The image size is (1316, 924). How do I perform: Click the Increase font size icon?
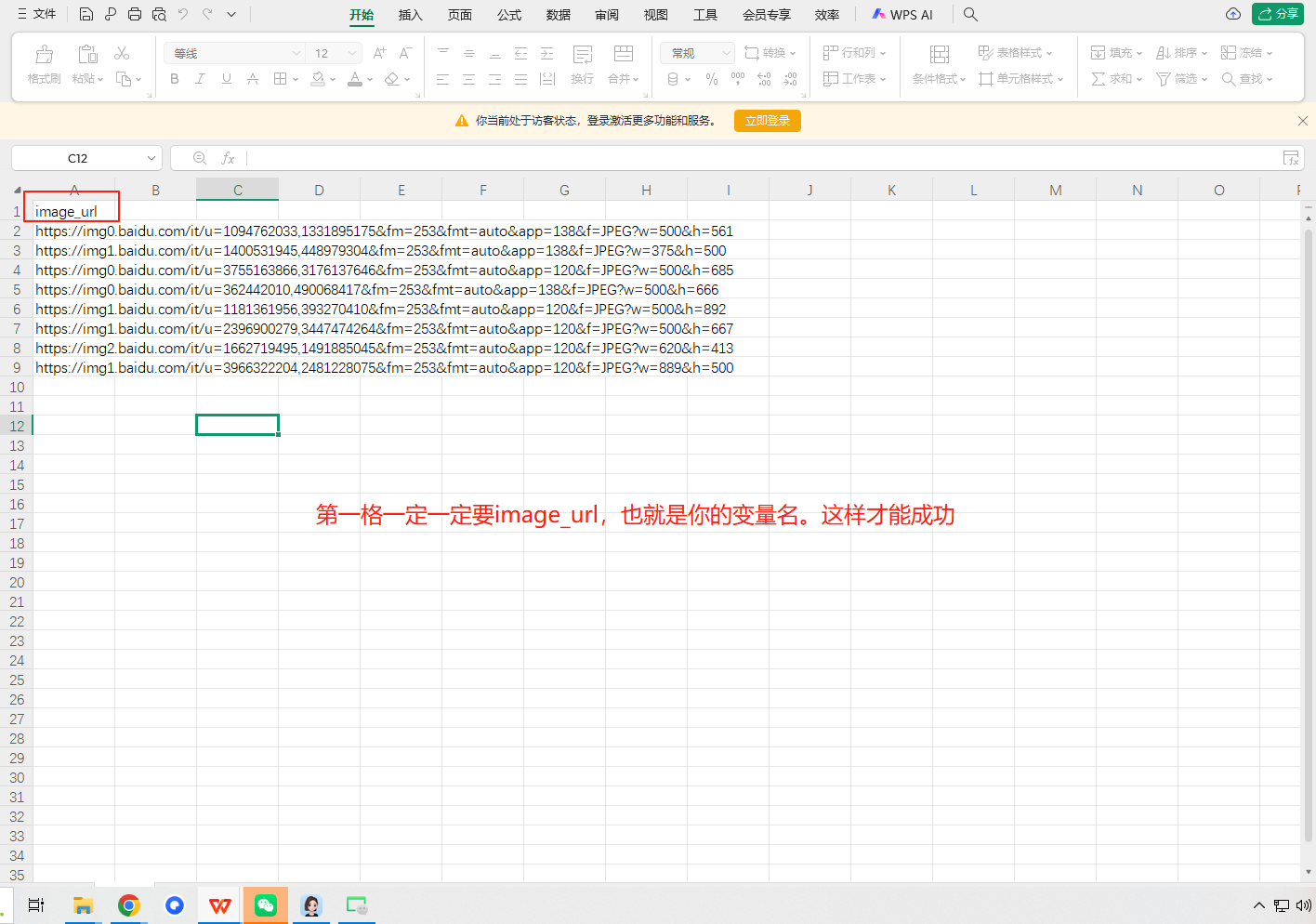(379, 53)
